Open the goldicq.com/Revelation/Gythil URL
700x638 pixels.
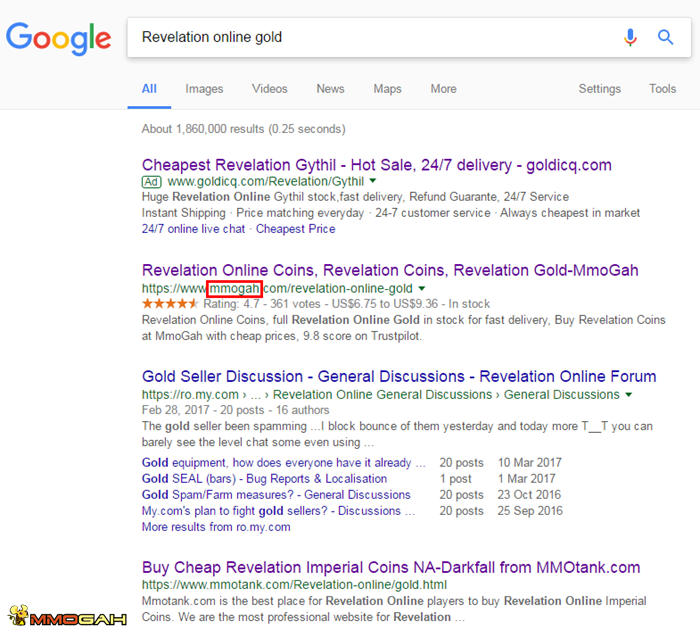265,182
